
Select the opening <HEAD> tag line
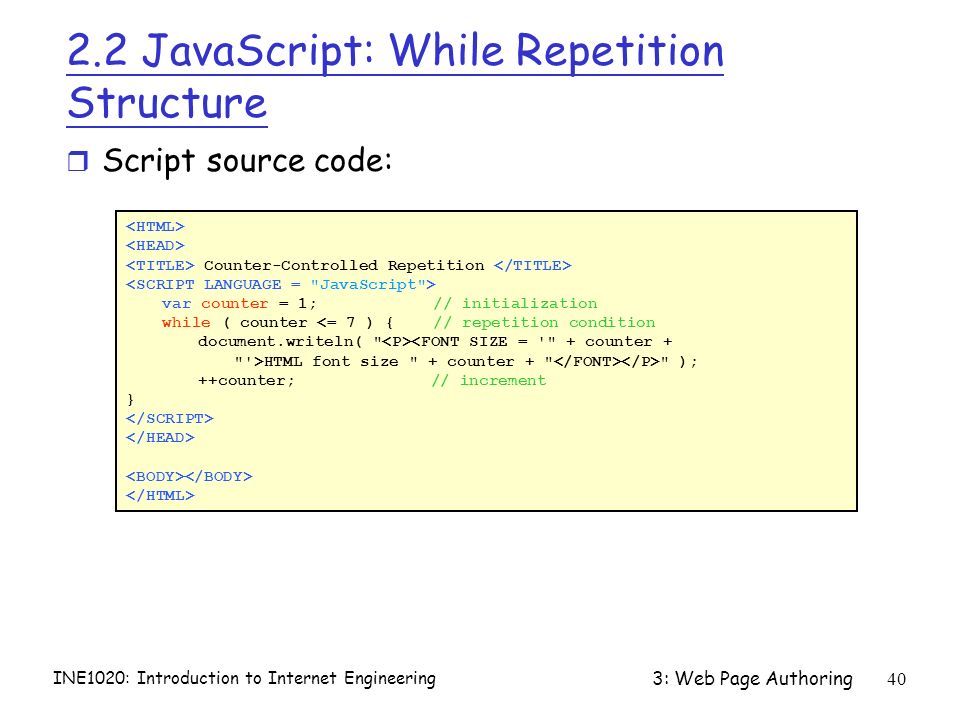155,246
